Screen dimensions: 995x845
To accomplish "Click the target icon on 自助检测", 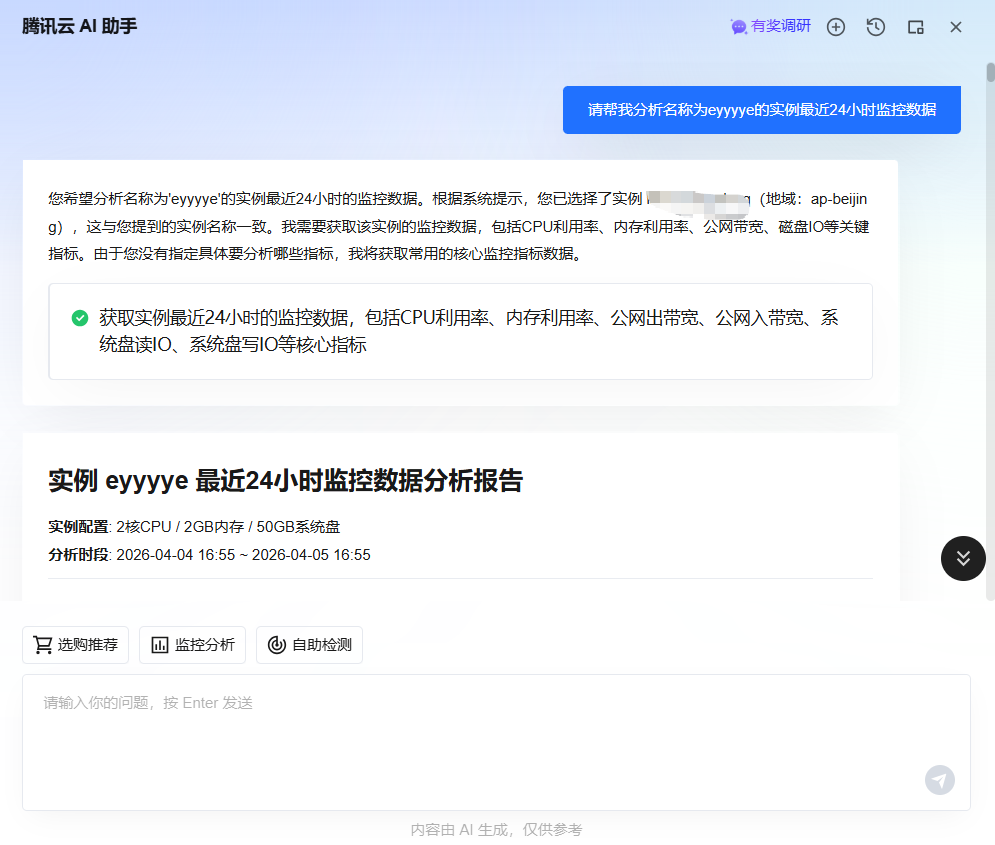I will (x=277, y=645).
